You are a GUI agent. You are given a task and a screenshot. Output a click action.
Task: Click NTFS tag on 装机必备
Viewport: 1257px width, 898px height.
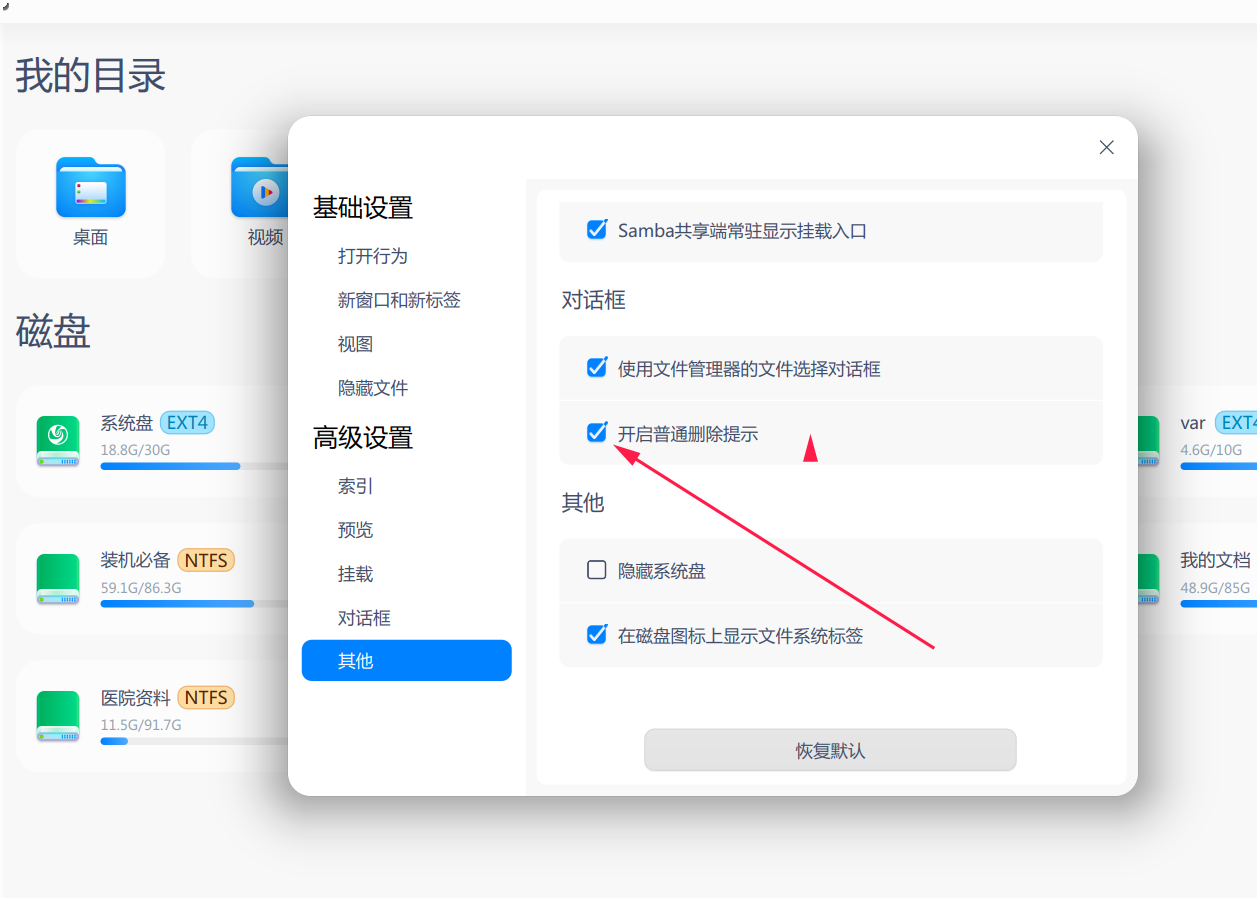click(x=206, y=560)
